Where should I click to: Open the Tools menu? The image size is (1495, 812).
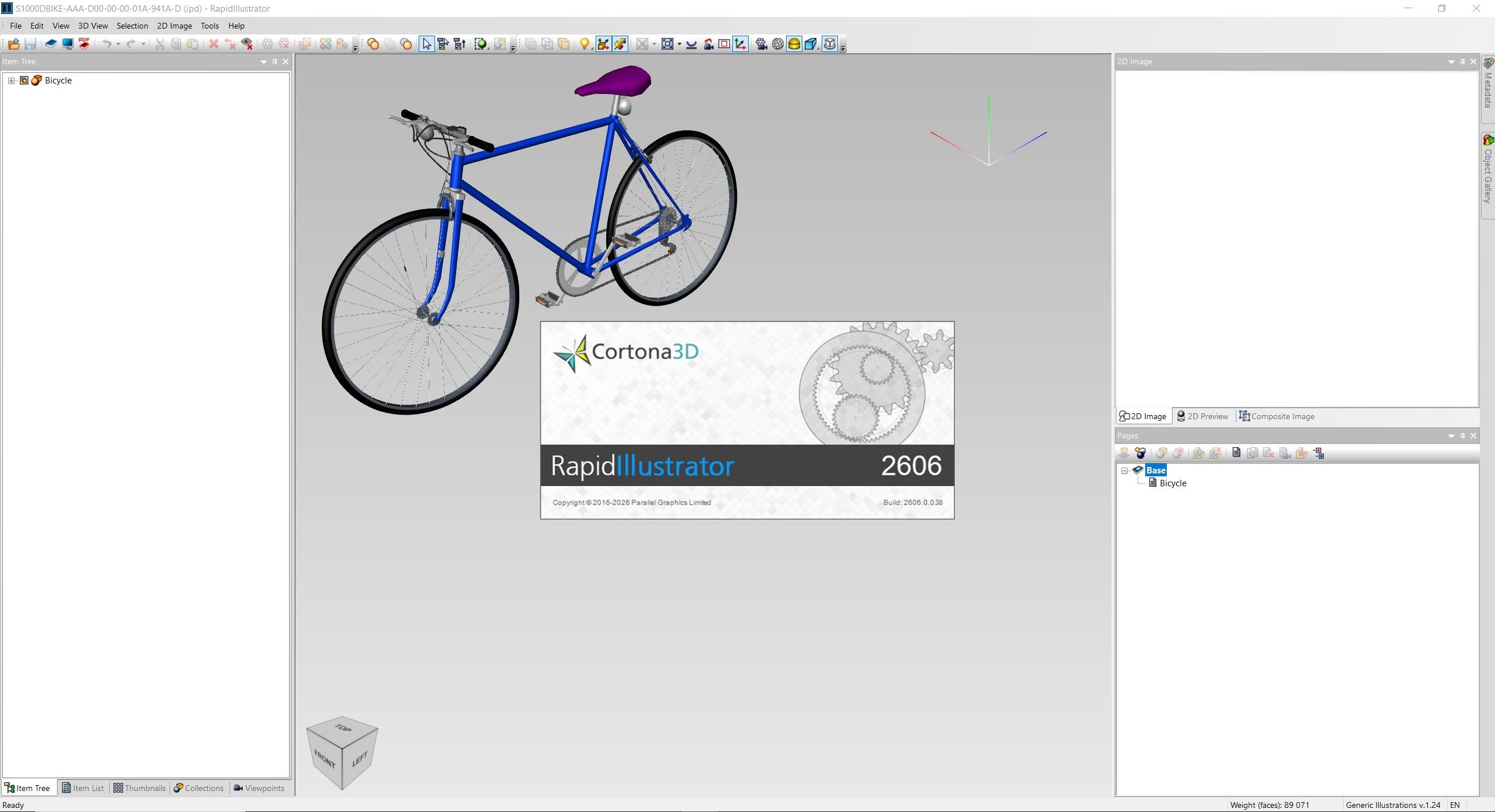pyautogui.click(x=210, y=26)
